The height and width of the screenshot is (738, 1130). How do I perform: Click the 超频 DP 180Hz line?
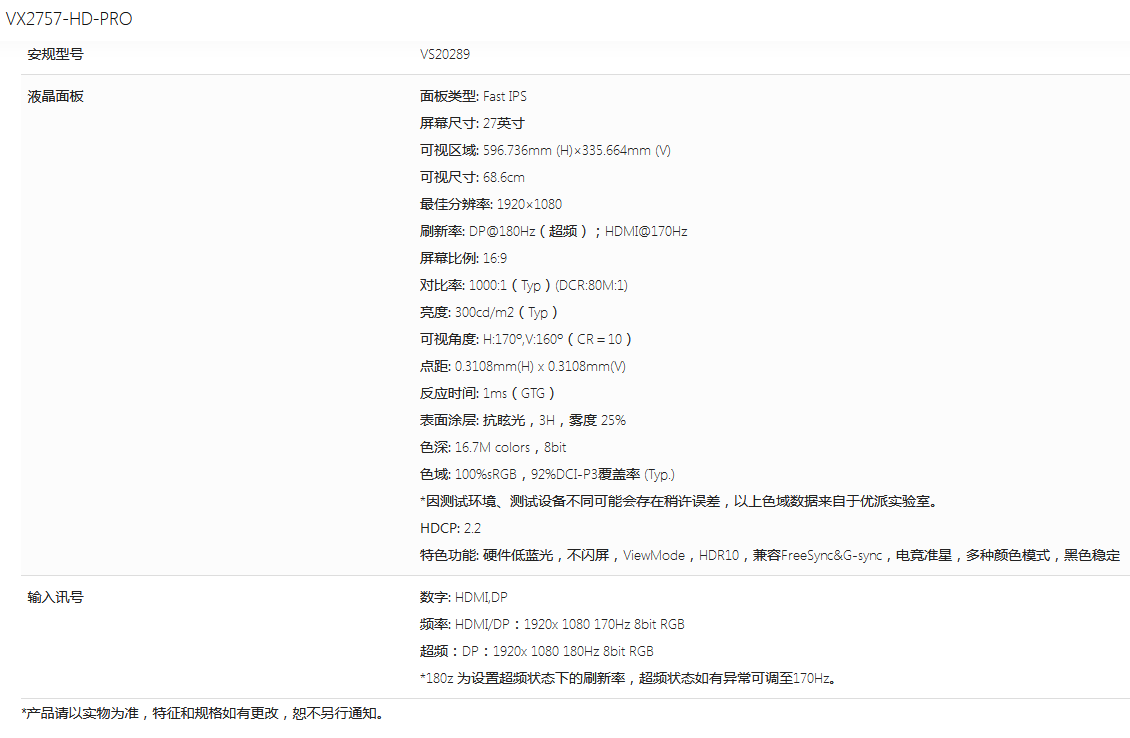[537, 652]
